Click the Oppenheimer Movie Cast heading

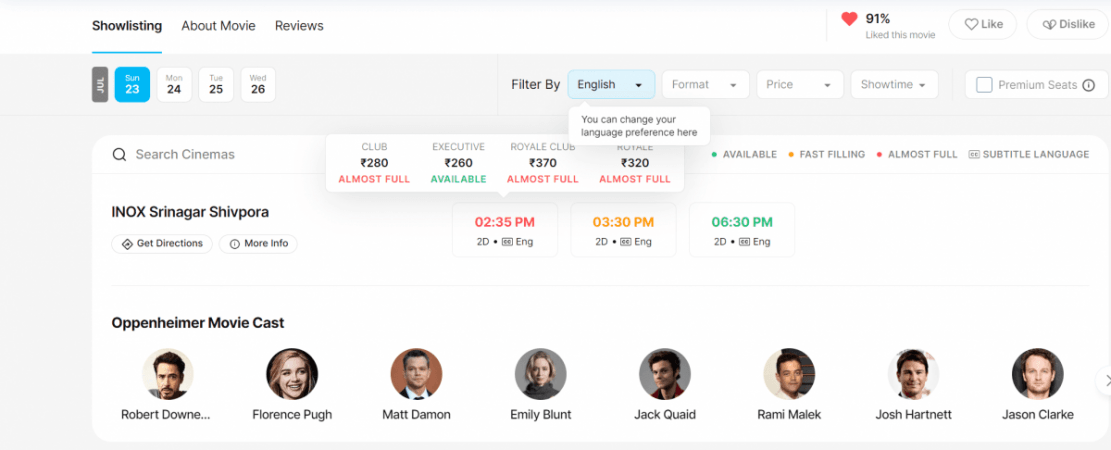(198, 323)
